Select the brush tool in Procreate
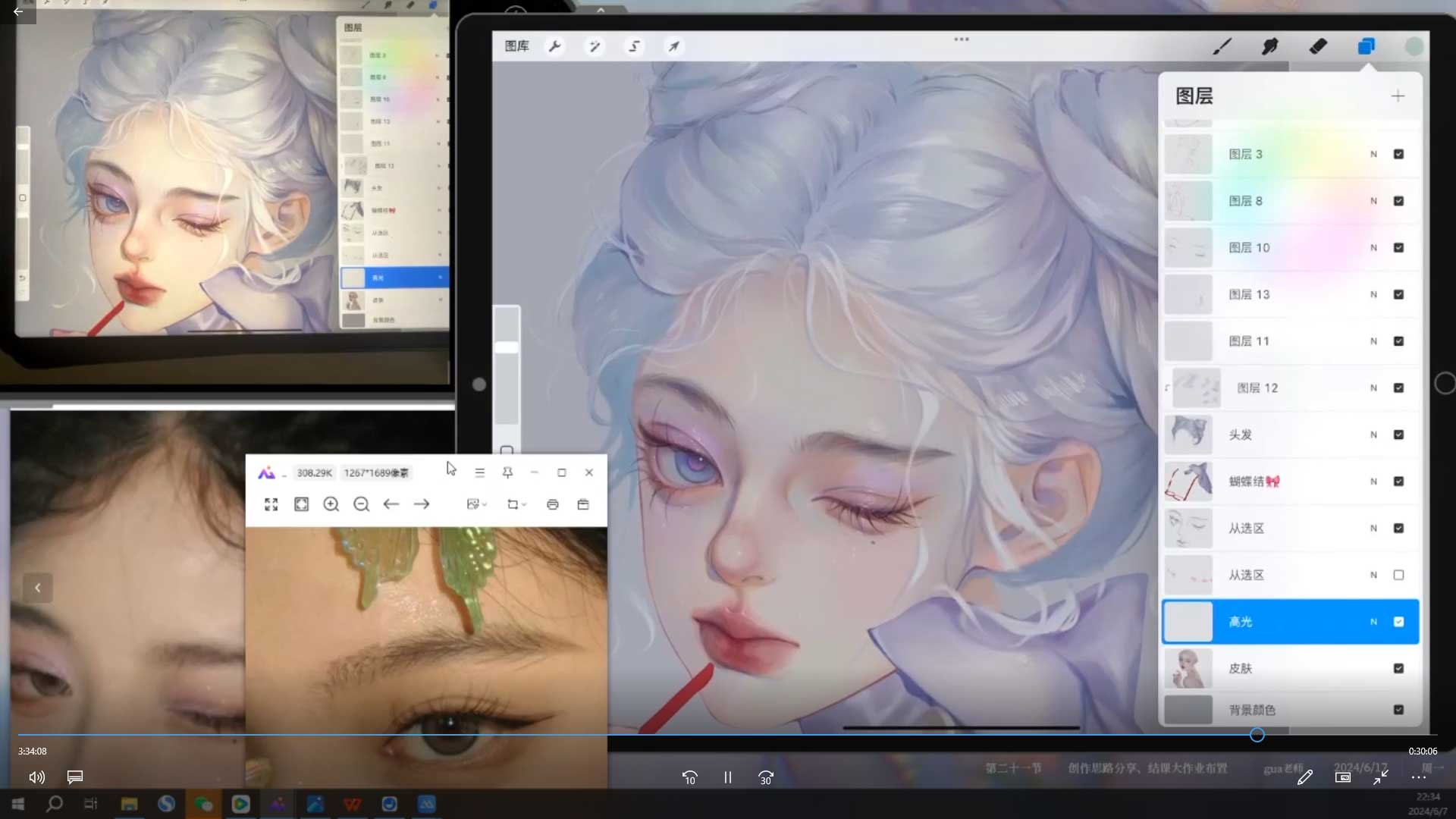Screen dimensions: 1456x819 1222,47
